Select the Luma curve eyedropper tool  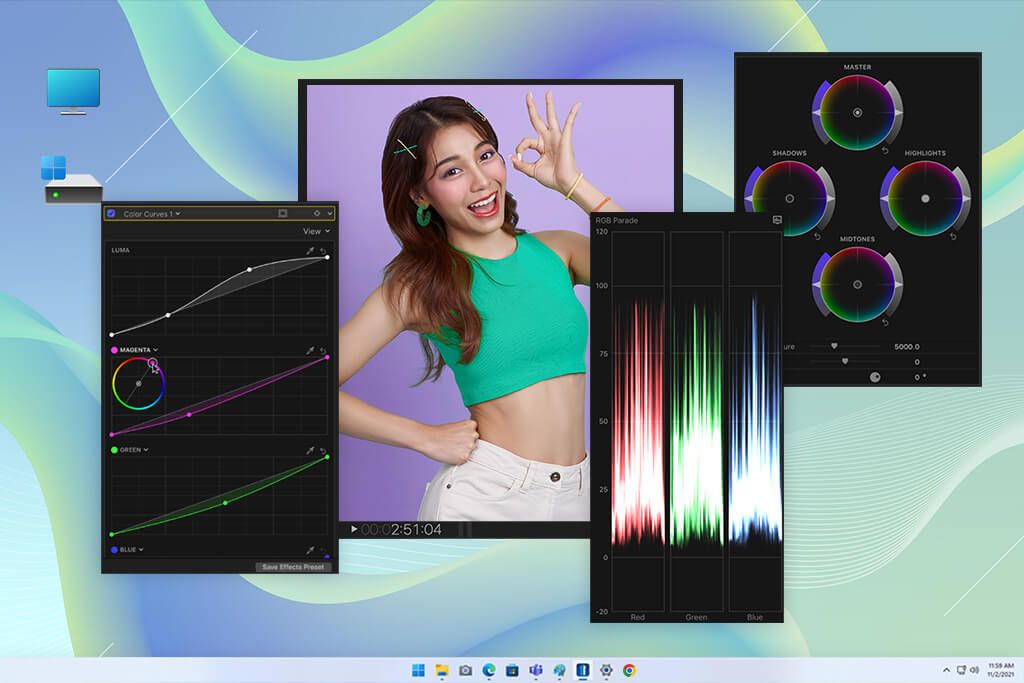[310, 250]
